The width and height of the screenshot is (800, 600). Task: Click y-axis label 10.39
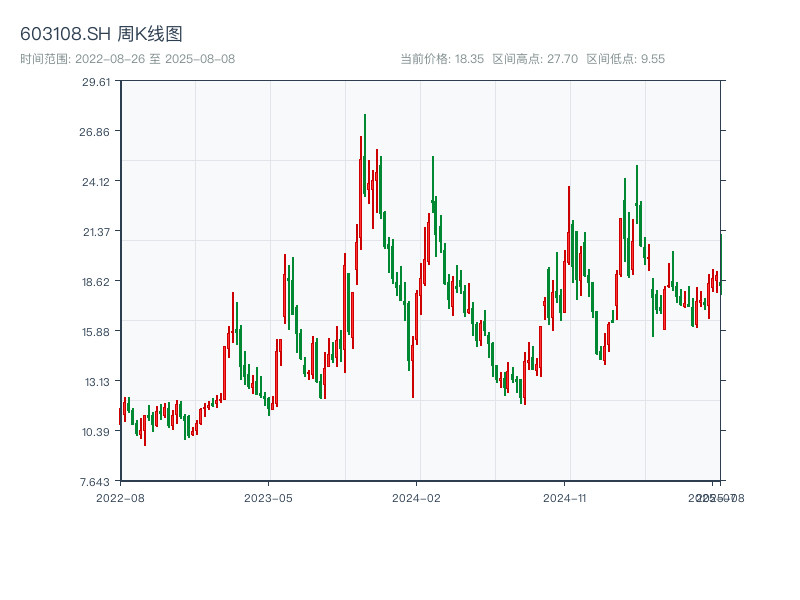click(96, 432)
